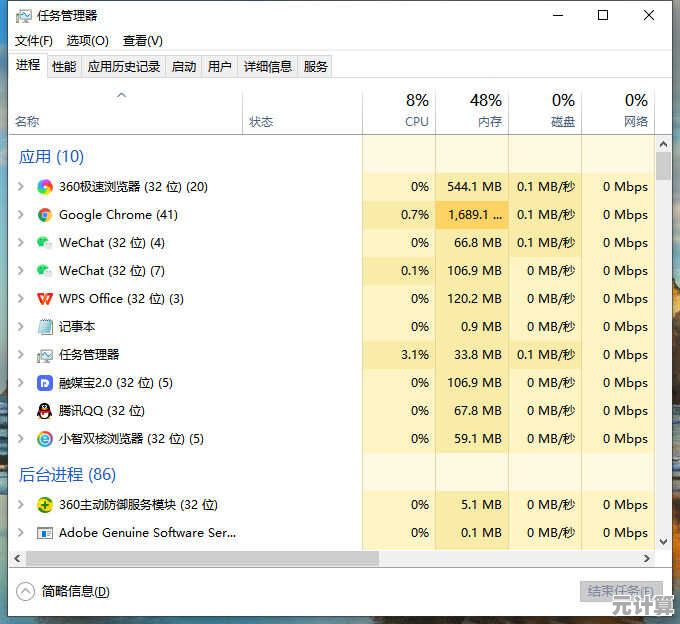Expand the 记事本 process row
Viewport: 680px width, 624px height.
tap(20, 327)
